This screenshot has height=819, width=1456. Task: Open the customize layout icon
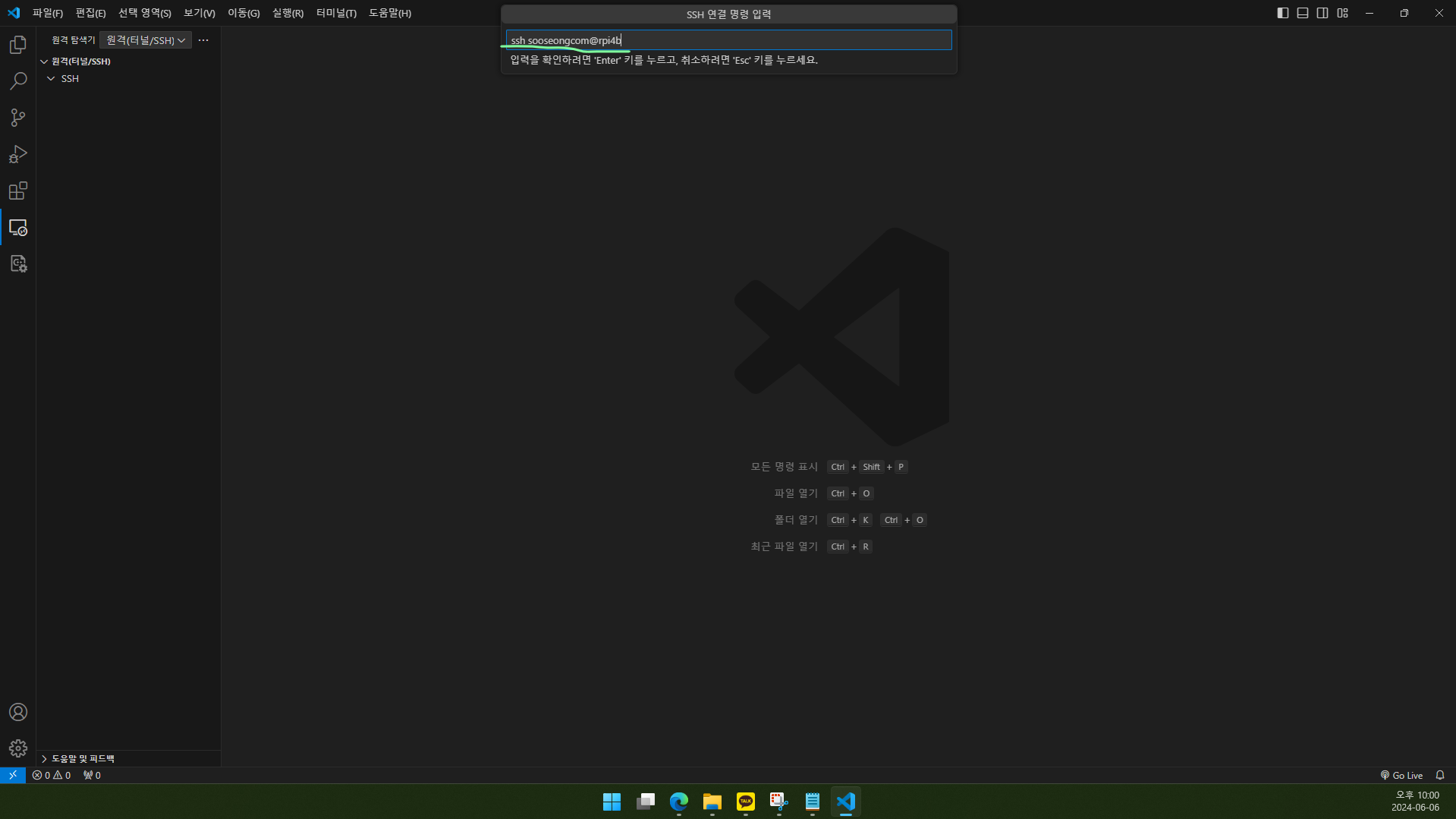click(1343, 13)
